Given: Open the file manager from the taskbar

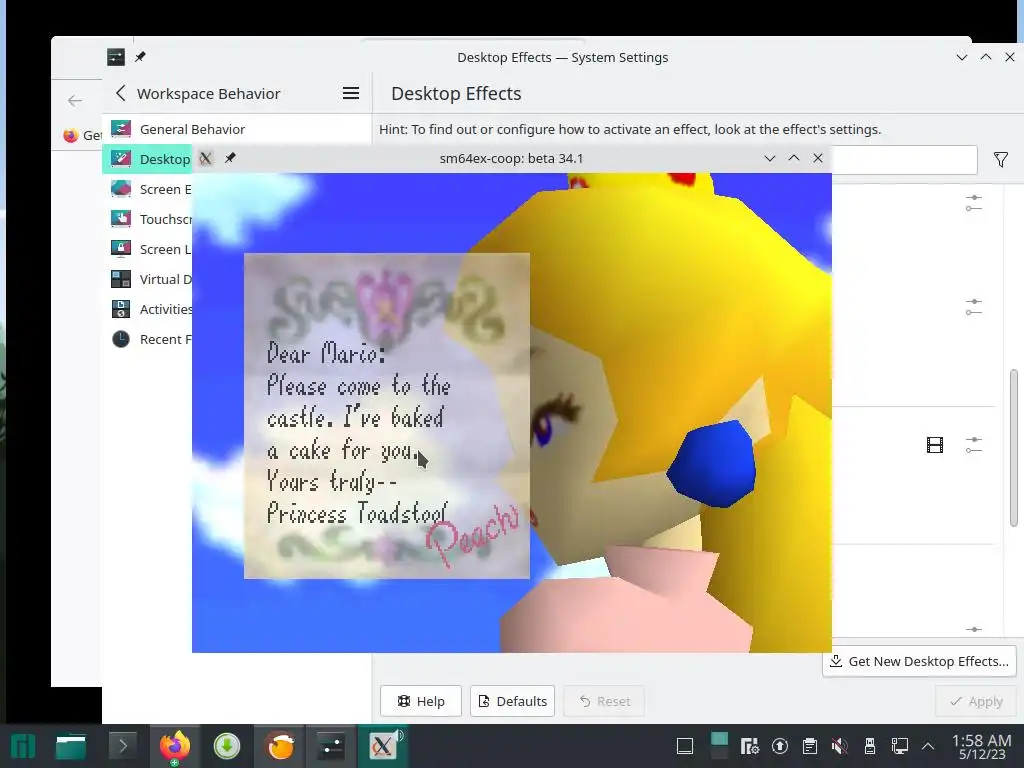Looking at the screenshot, I should 71,746.
